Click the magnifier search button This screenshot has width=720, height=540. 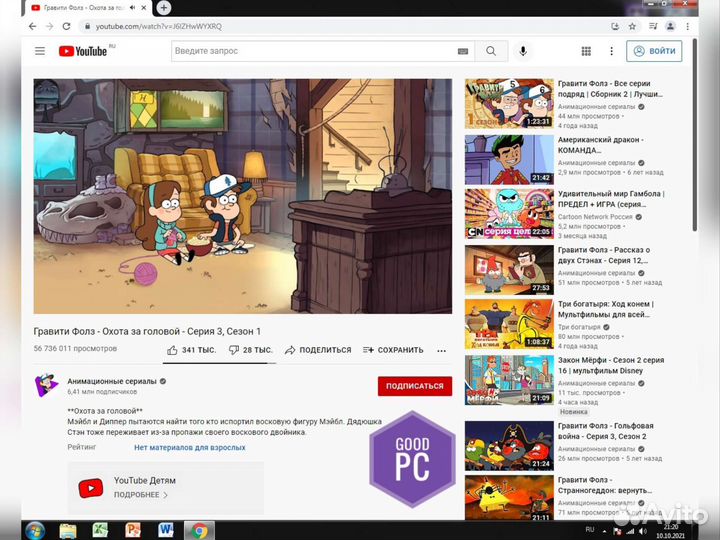coord(491,51)
